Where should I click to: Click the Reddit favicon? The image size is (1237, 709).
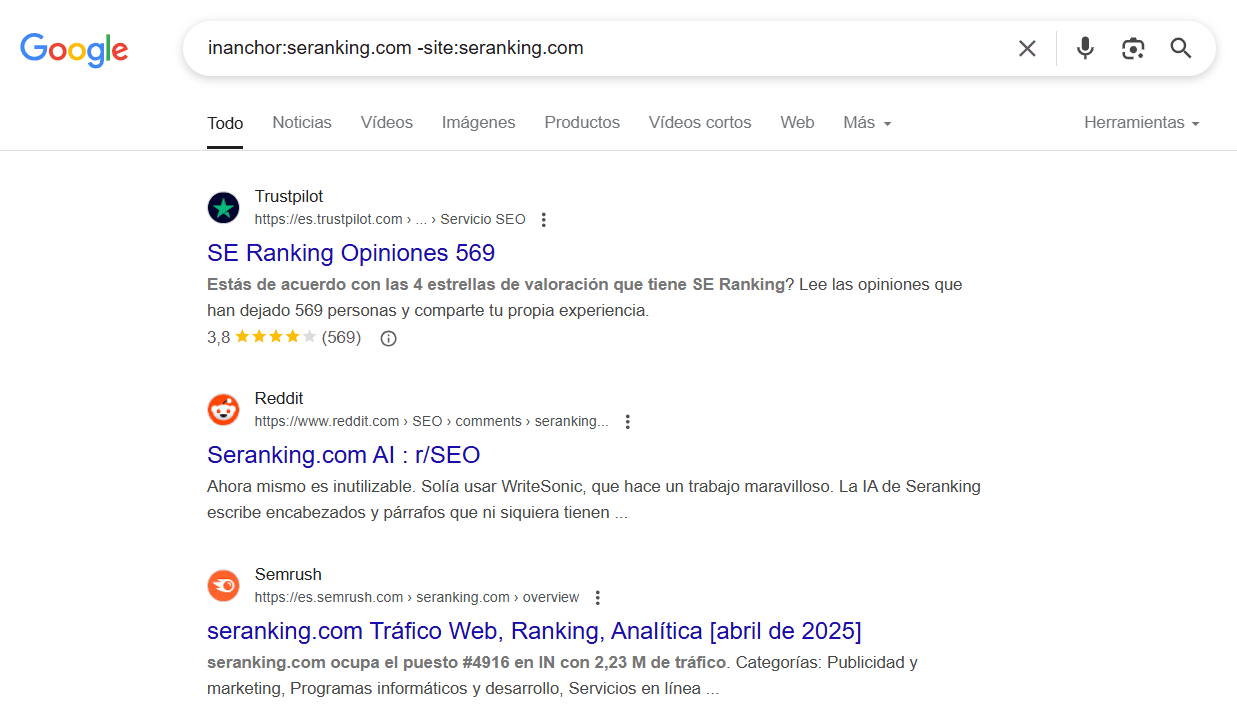pyautogui.click(x=224, y=410)
